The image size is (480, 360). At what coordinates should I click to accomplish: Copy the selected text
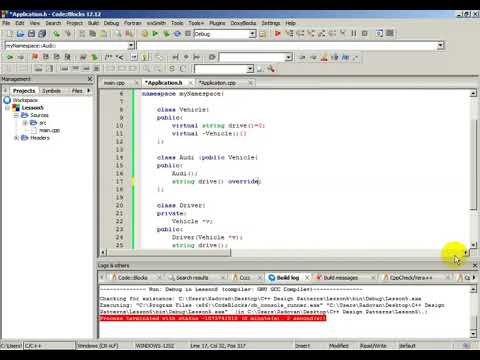click(93, 34)
